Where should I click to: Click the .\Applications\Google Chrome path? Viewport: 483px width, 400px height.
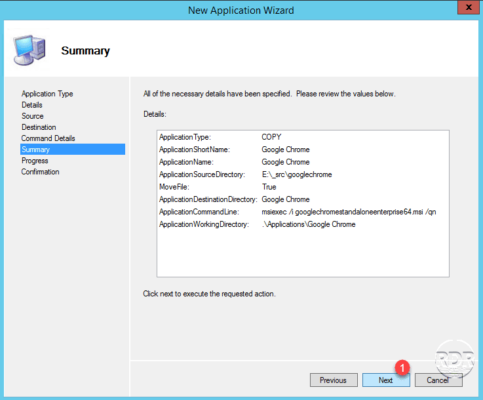(309, 224)
